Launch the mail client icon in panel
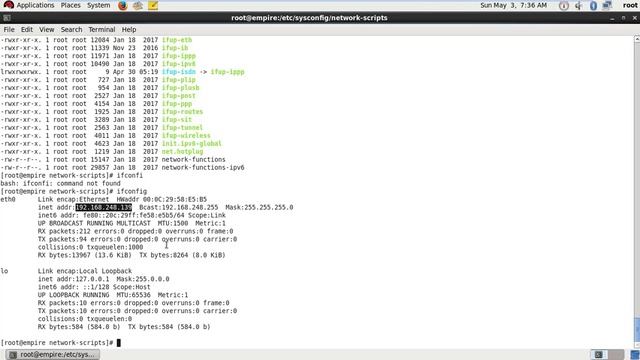 tap(138, 6)
